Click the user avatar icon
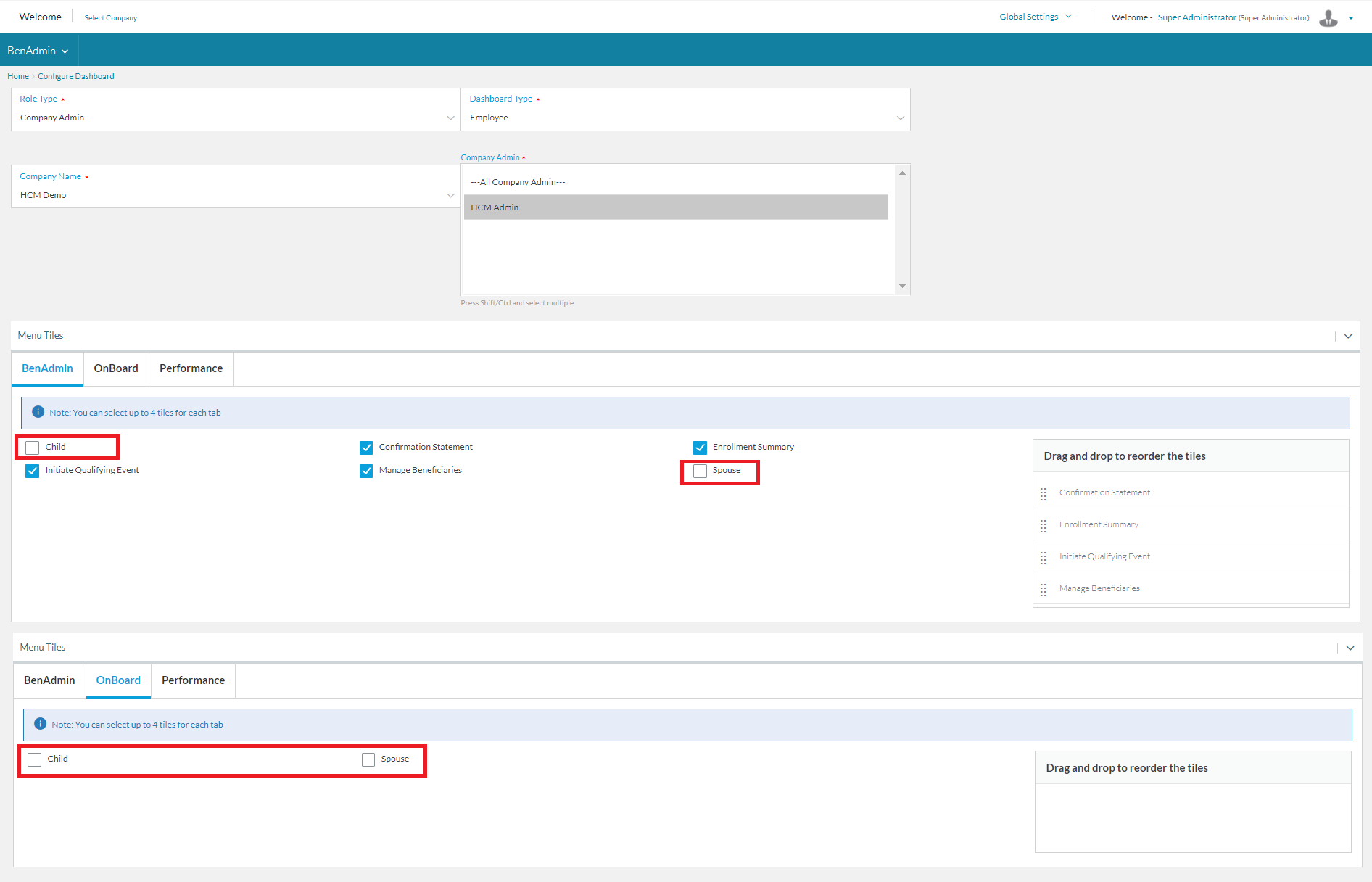Image resolution: width=1372 pixels, height=882 pixels. 1328,18
